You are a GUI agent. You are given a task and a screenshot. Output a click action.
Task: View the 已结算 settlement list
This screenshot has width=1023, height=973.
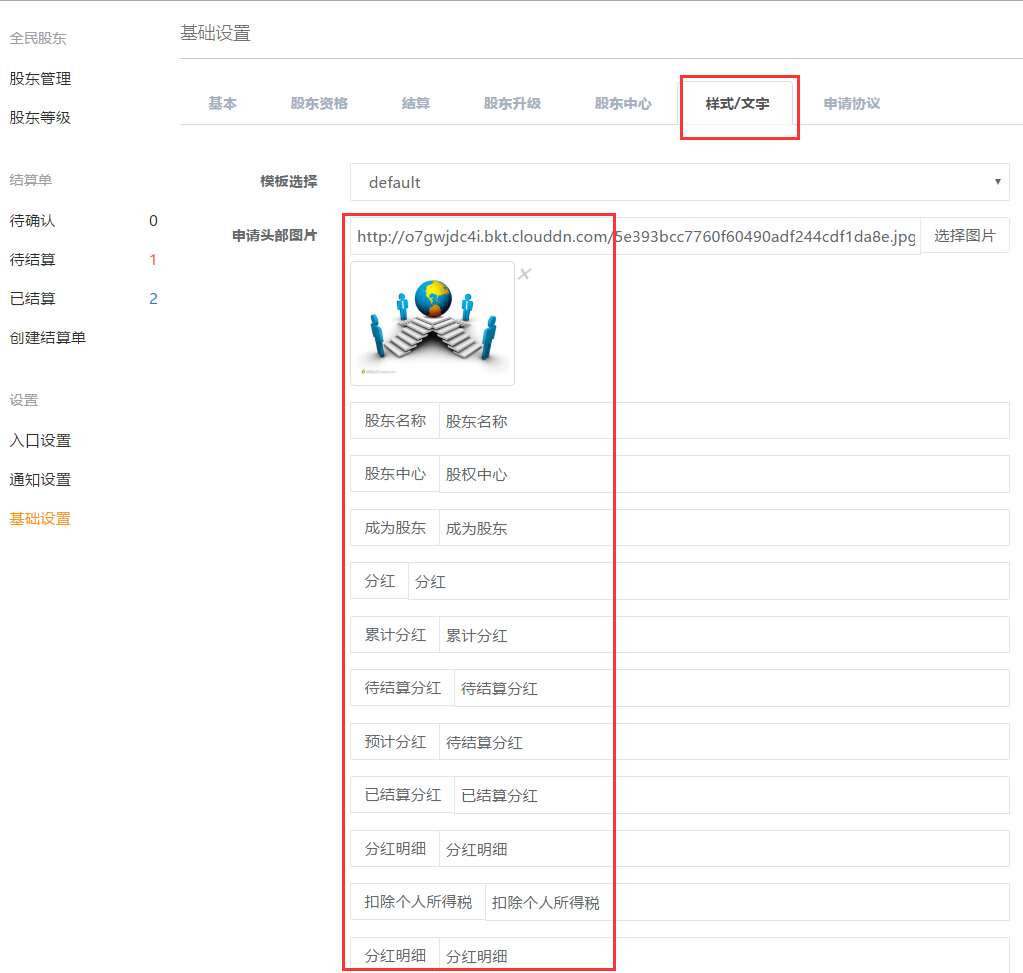coord(33,299)
